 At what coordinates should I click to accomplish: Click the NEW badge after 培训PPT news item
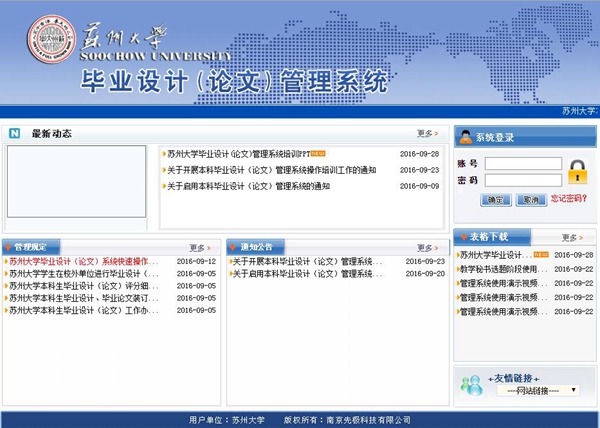(x=318, y=154)
